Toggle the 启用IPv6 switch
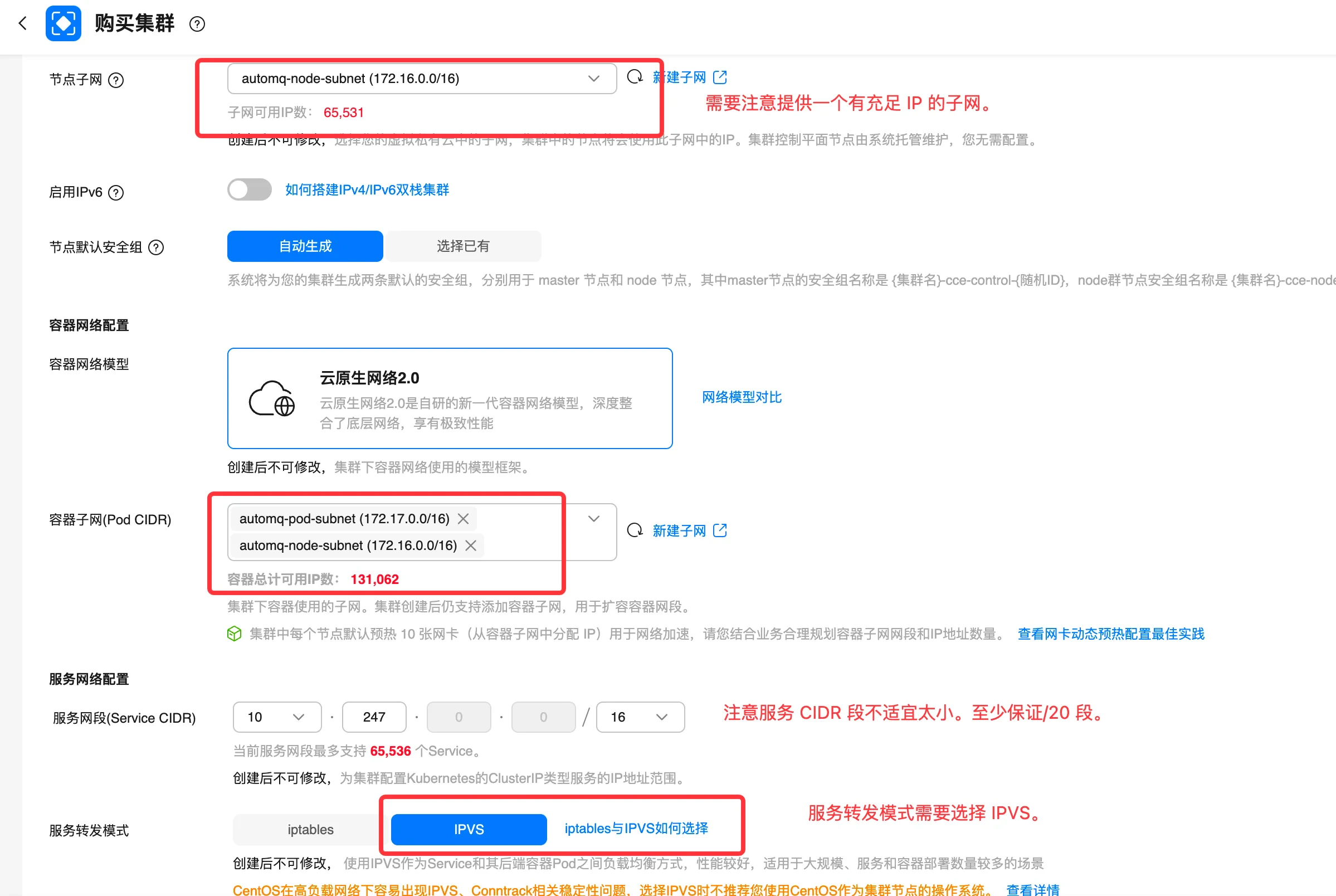 point(250,189)
